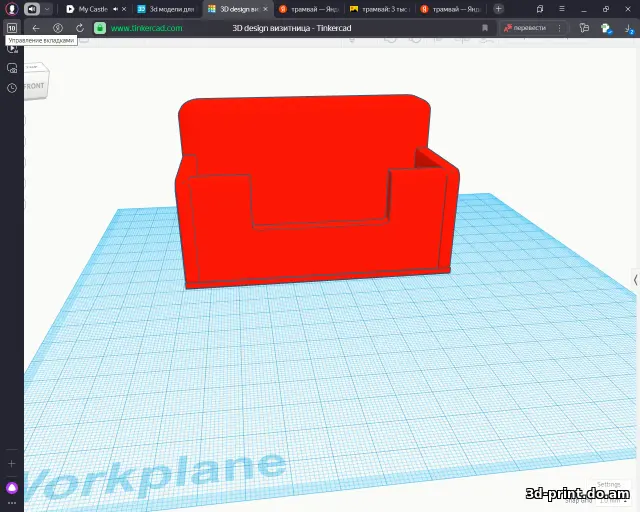This screenshot has width=640, height=512.
Task: Bookmark this page in the address bar
Action: 485,28
